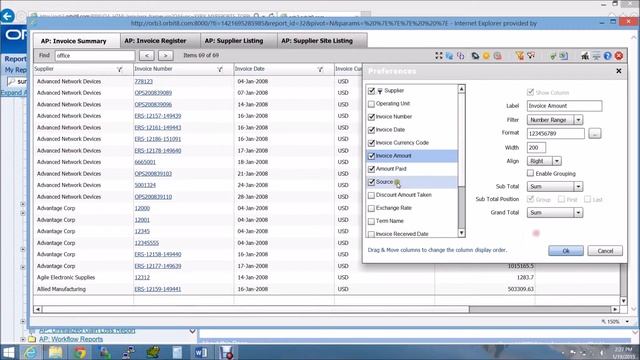
Task: Open invoice link 12345555
Action: point(147,243)
